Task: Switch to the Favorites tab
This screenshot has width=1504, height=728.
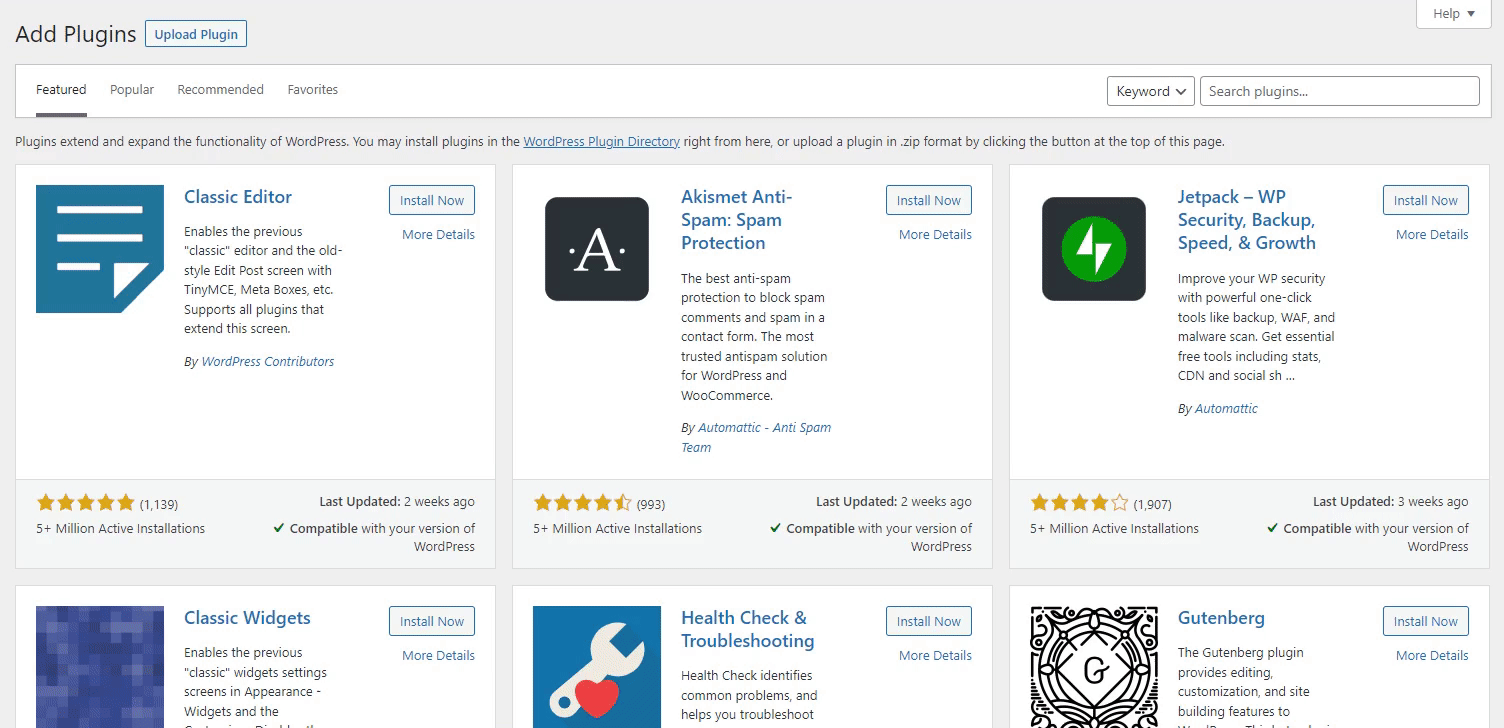Action: pos(313,90)
